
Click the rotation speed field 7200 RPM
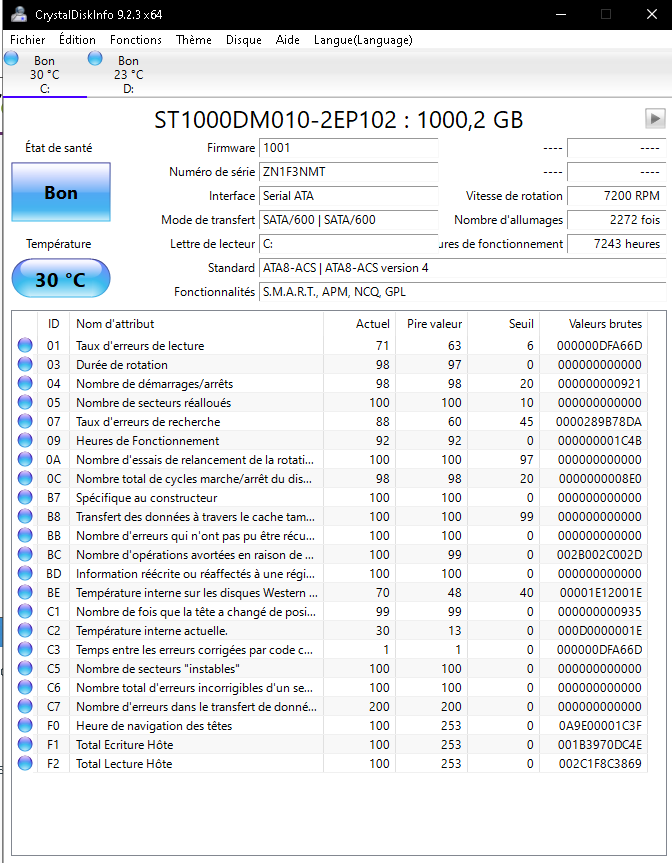(616, 195)
